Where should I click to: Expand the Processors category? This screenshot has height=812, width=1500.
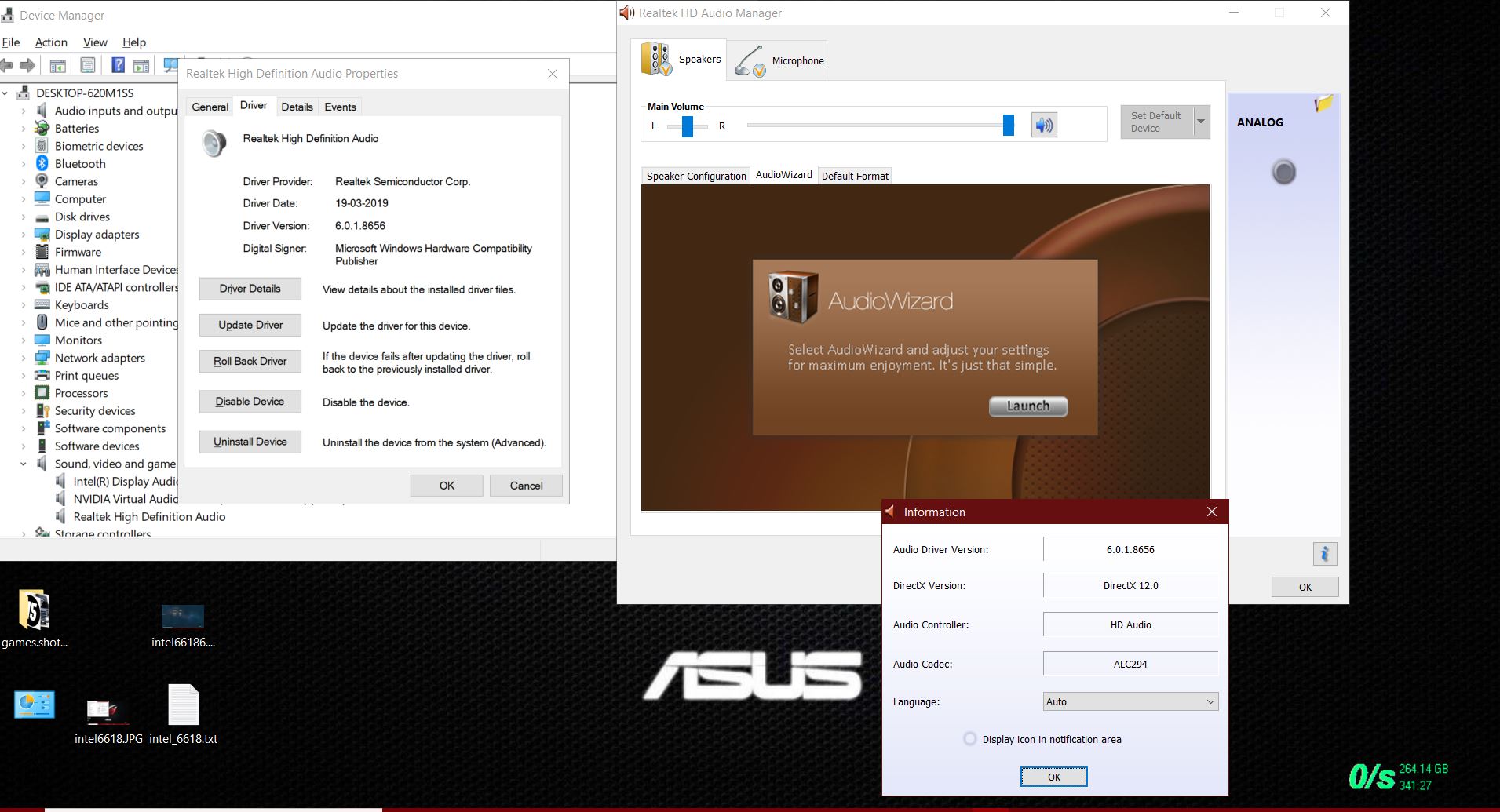(x=24, y=393)
